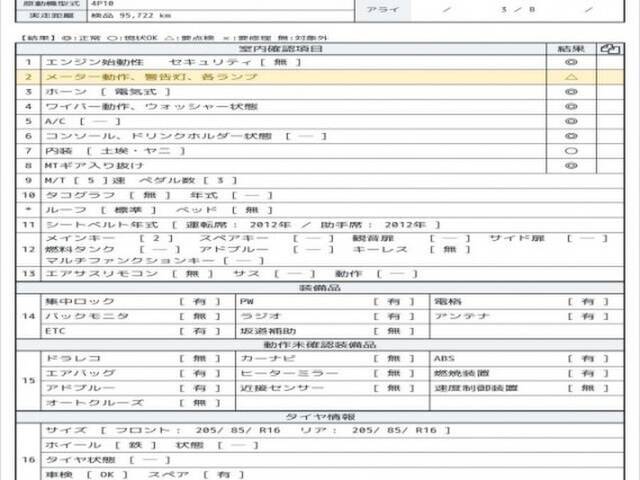The height and width of the screenshot is (480, 640).
Task: Click the バックモニタ equipment label
Action: coord(87,316)
